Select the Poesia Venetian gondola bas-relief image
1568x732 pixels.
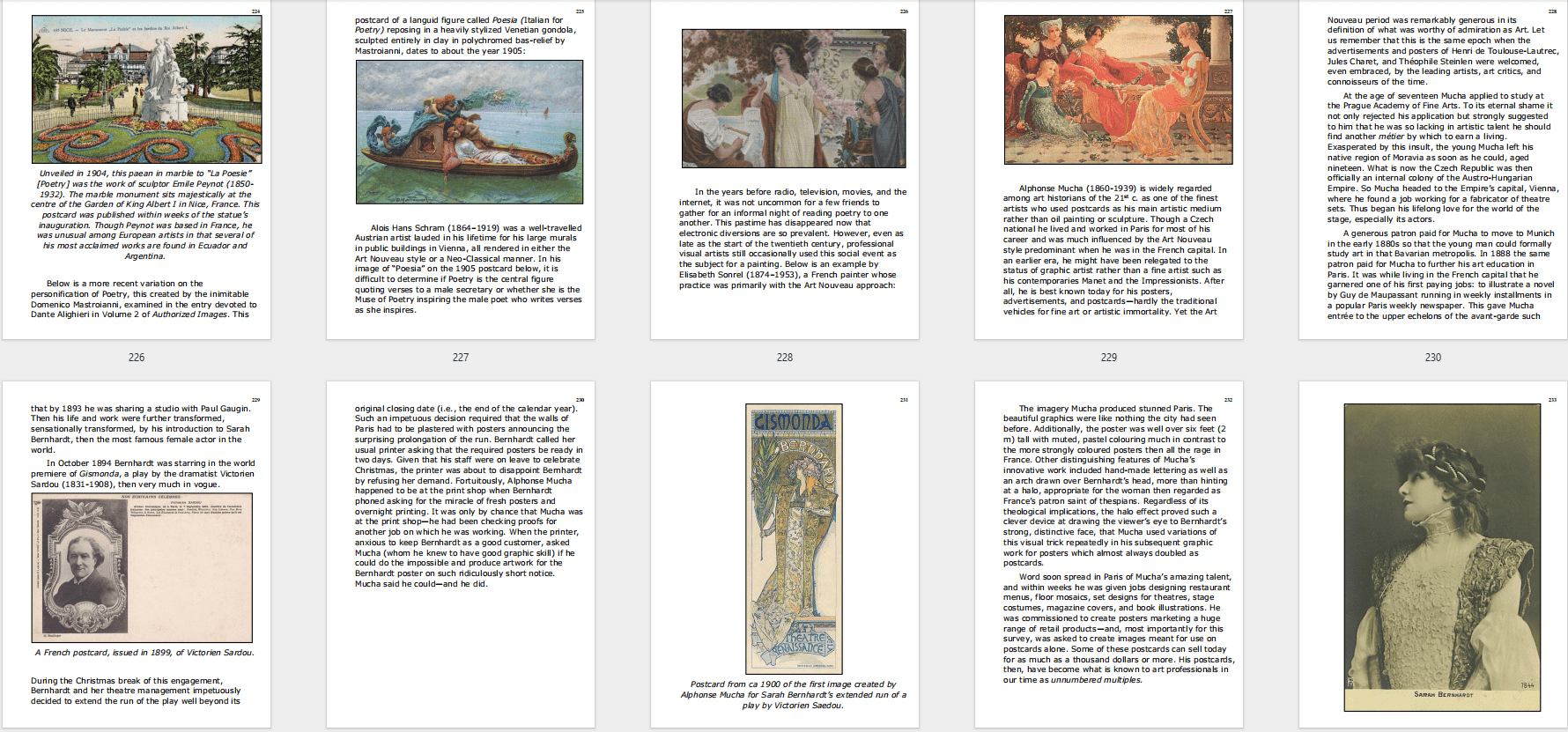[470, 132]
